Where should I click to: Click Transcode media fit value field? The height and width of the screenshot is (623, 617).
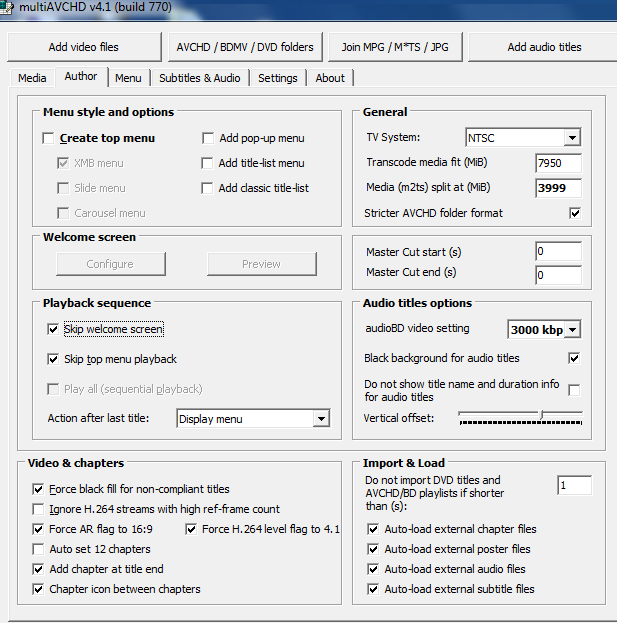558,163
